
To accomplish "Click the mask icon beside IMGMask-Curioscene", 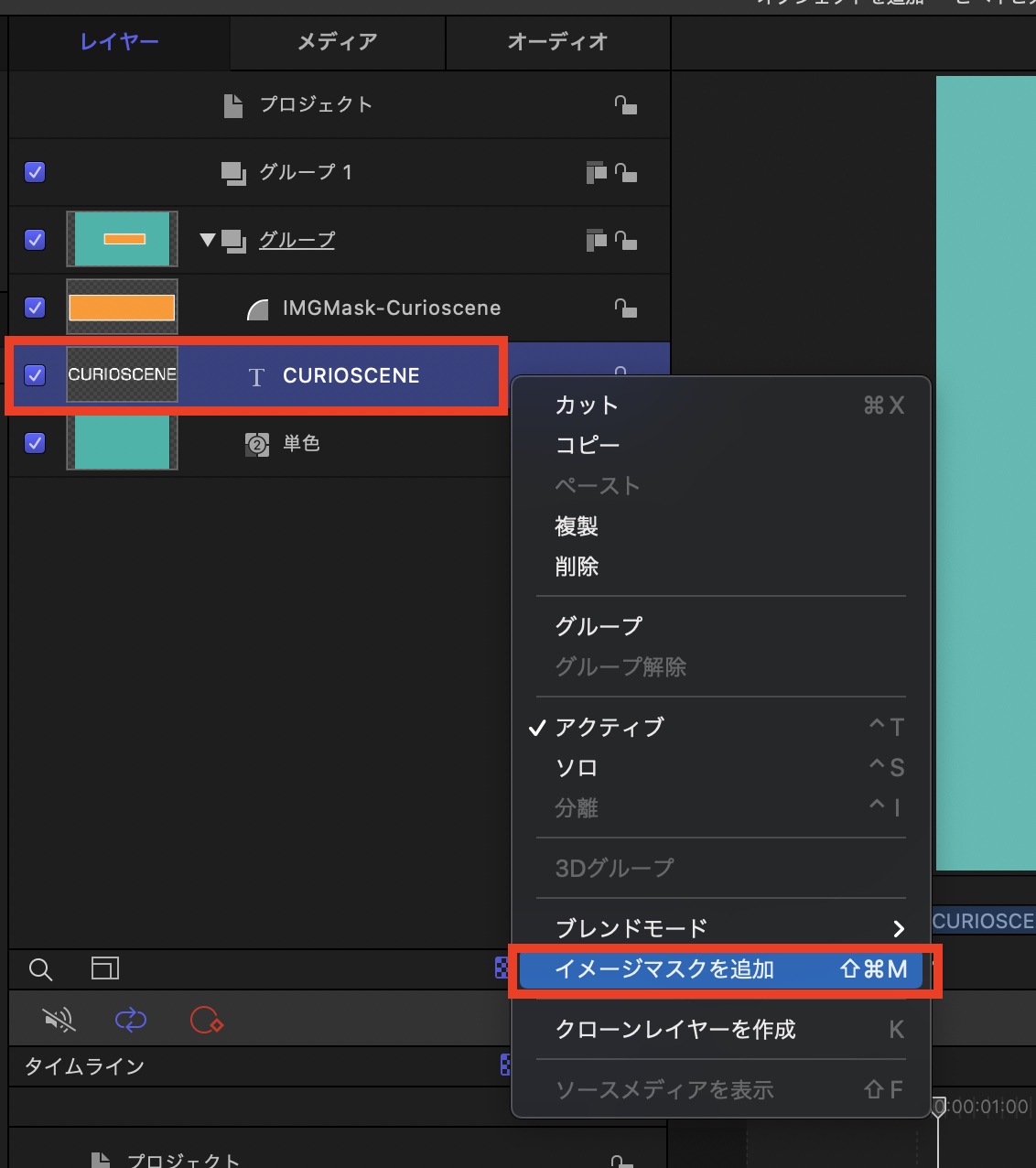I will pyautogui.click(x=258, y=308).
